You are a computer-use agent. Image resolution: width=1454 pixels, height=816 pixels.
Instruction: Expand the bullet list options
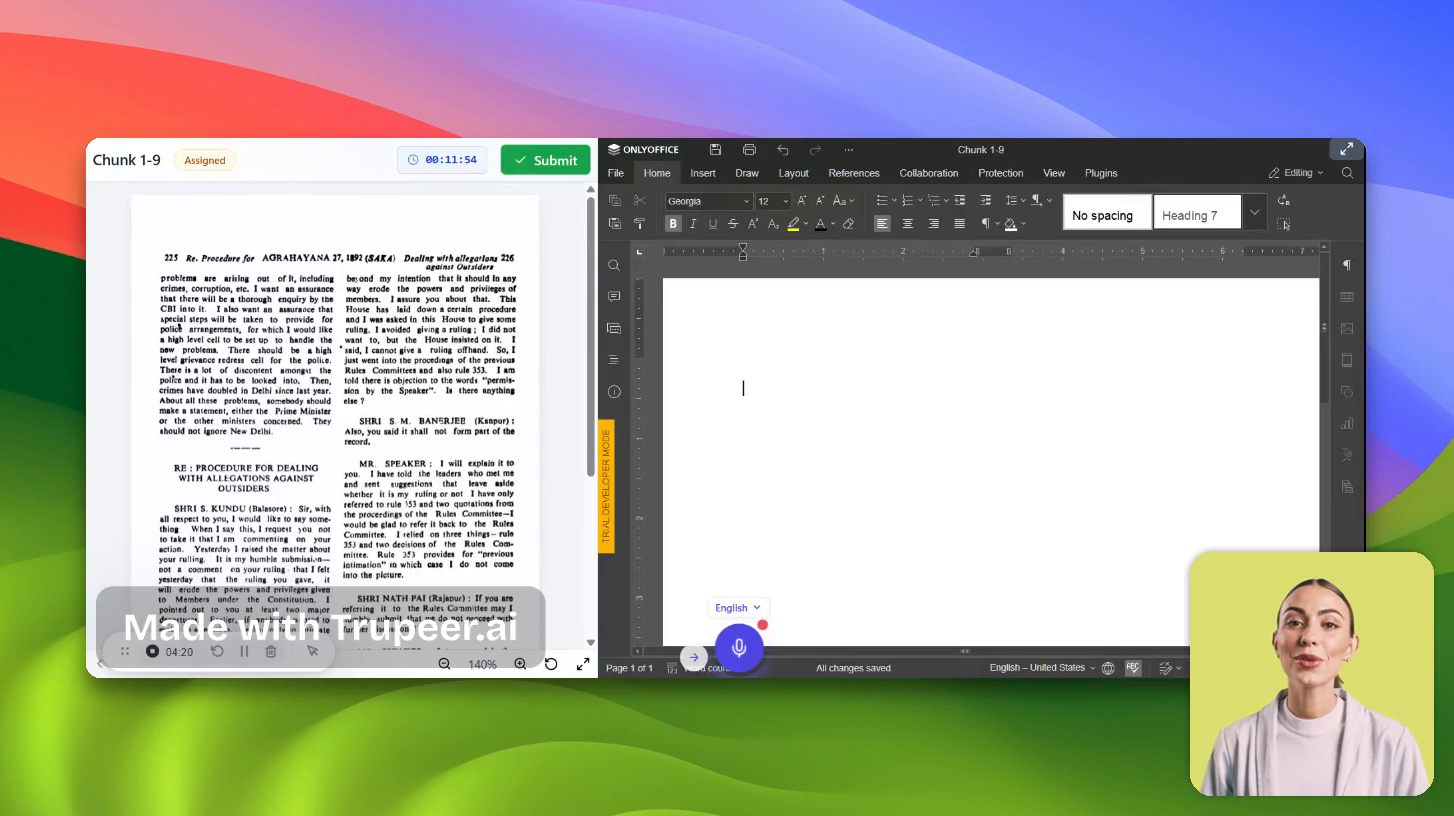tap(895, 201)
